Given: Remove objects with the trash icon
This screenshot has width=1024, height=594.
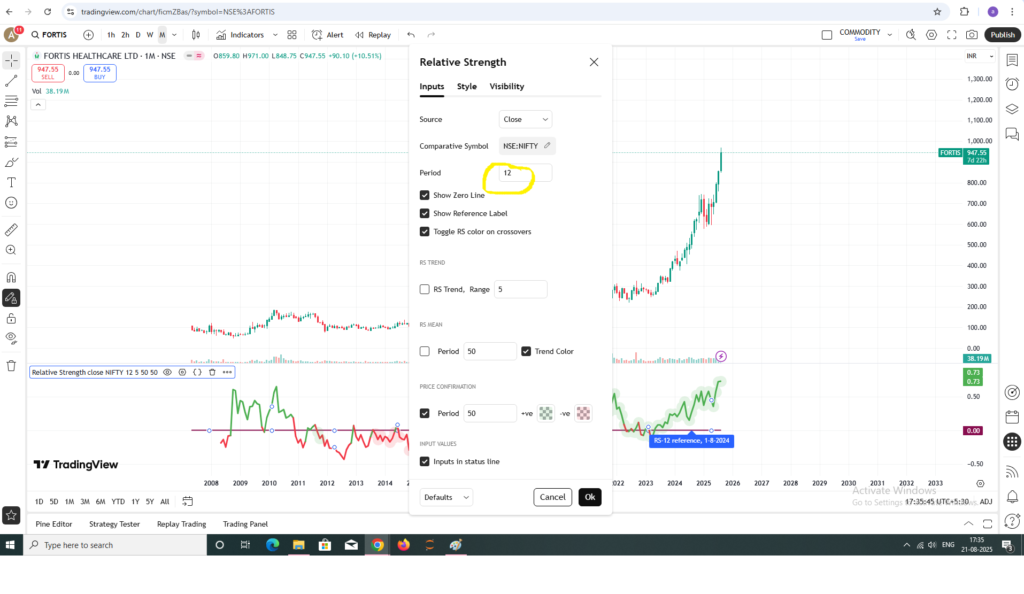Looking at the screenshot, I should click(x=11, y=366).
